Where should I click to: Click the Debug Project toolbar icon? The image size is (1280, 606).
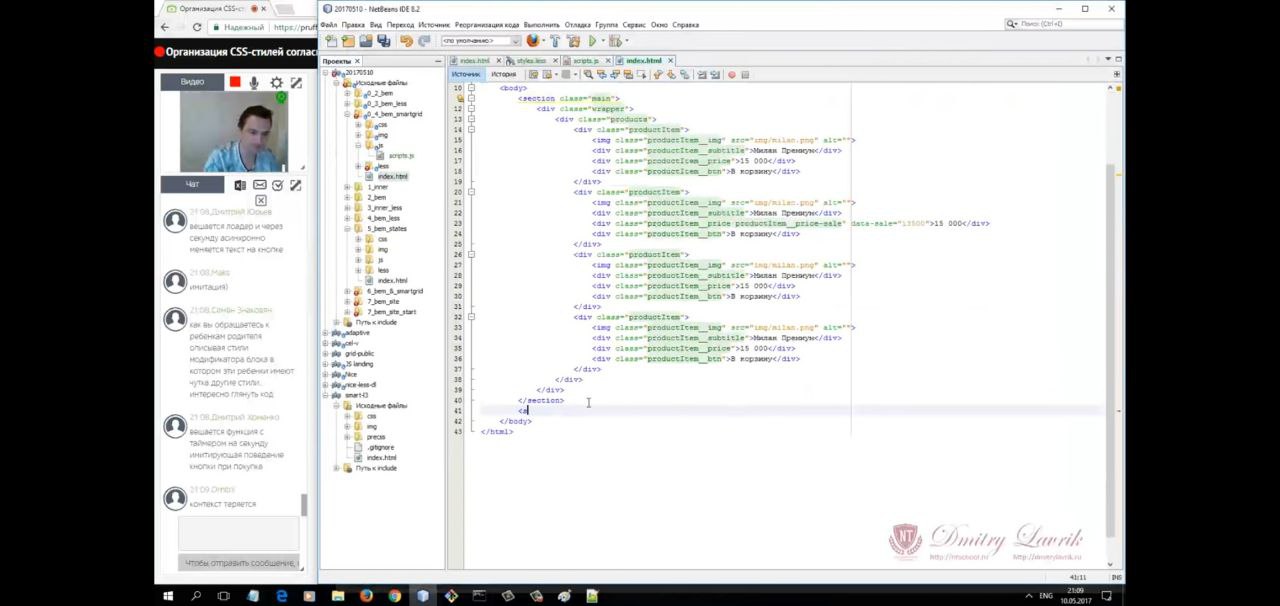click(x=615, y=41)
